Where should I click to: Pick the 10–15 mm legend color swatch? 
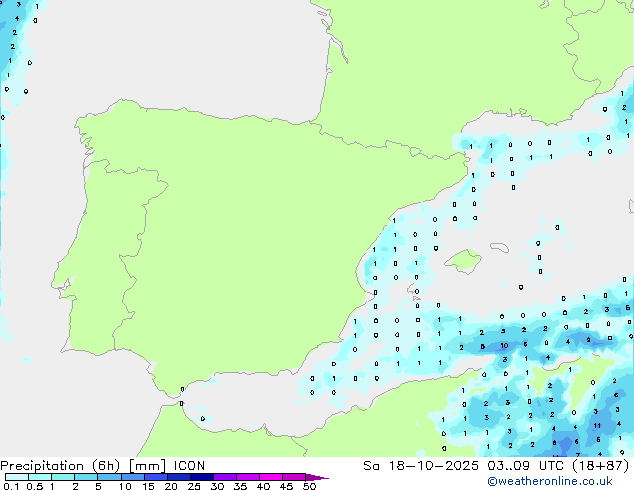point(132,477)
